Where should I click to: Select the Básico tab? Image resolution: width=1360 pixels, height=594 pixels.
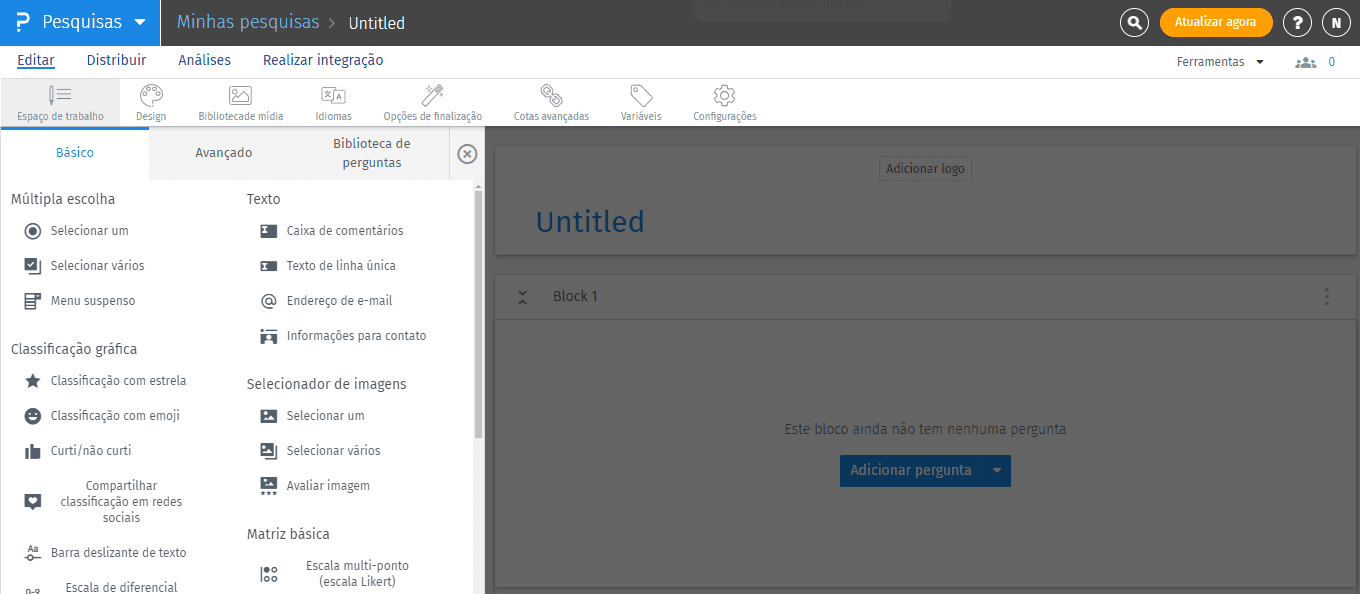75,153
